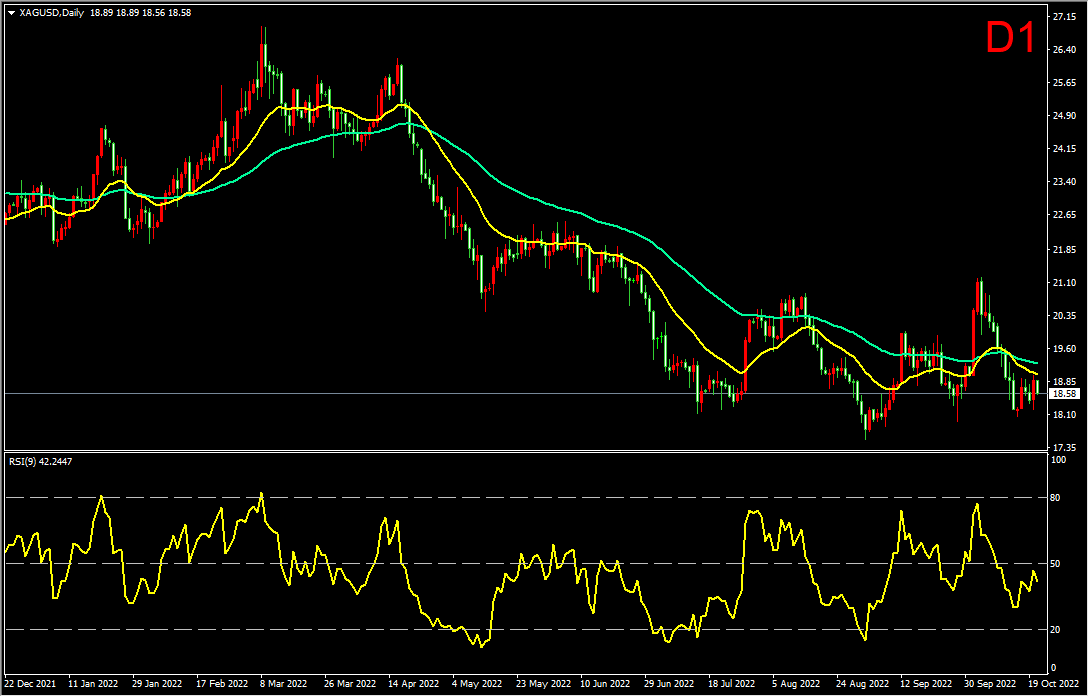The image size is (1089, 697).
Task: Click the 24.90 price scale label
Action: [1065, 116]
